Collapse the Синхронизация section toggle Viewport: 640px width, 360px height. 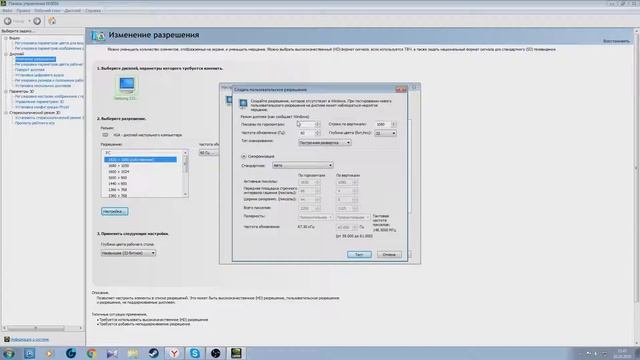(244, 156)
